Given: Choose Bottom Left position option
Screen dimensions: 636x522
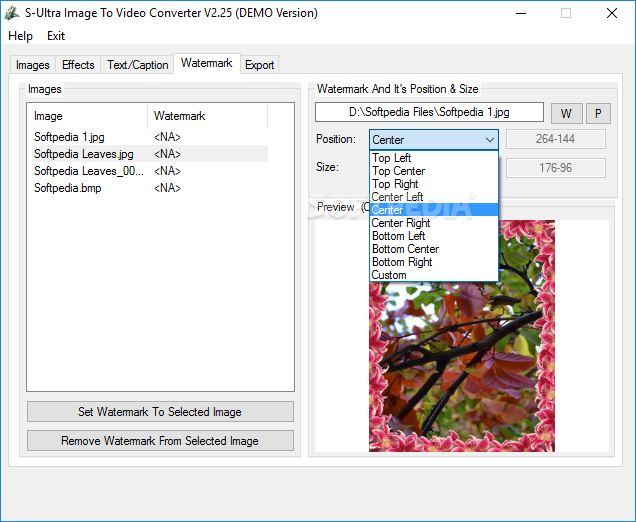Looking at the screenshot, I should (434, 236).
